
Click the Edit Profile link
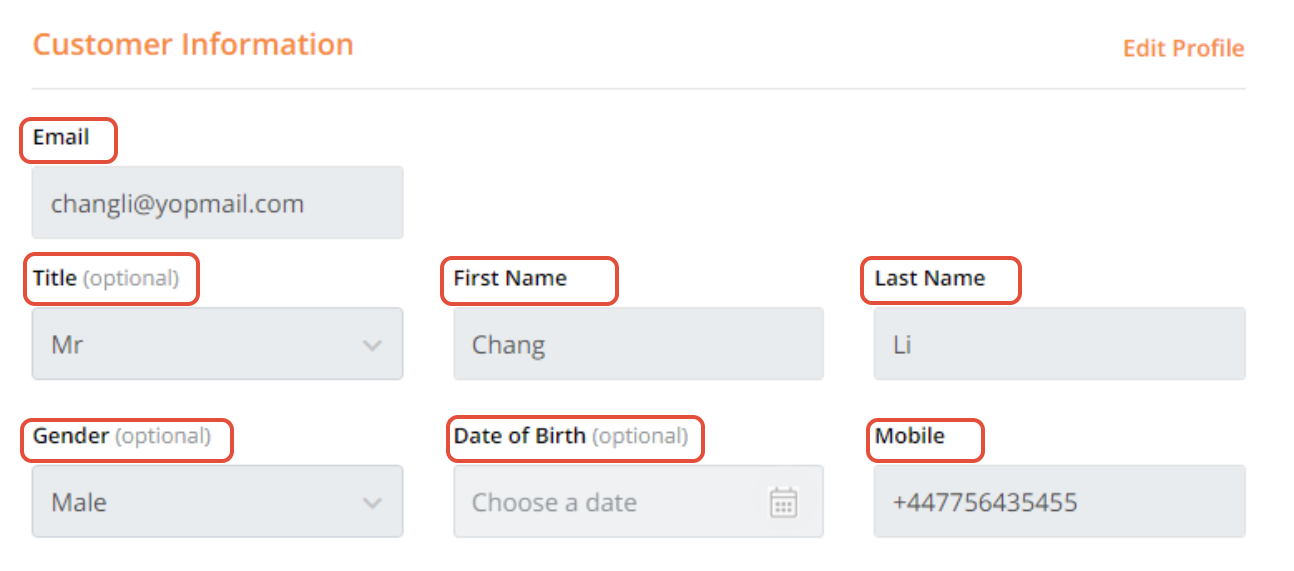click(1183, 48)
